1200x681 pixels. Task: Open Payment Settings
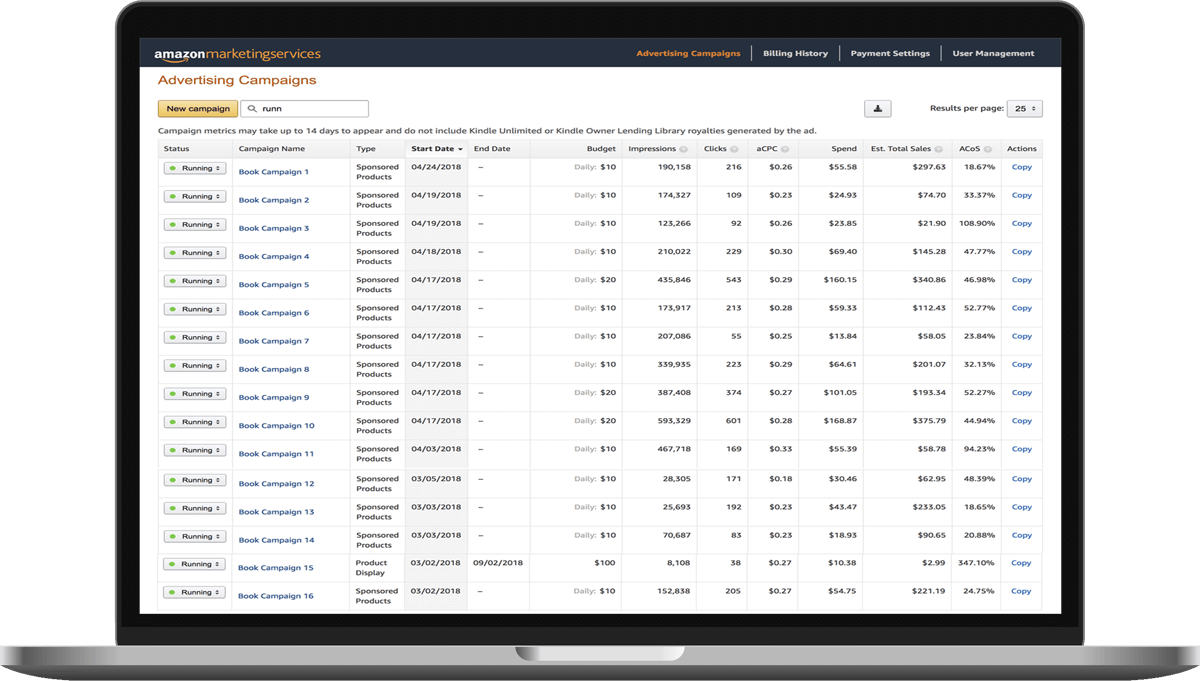[890, 52]
